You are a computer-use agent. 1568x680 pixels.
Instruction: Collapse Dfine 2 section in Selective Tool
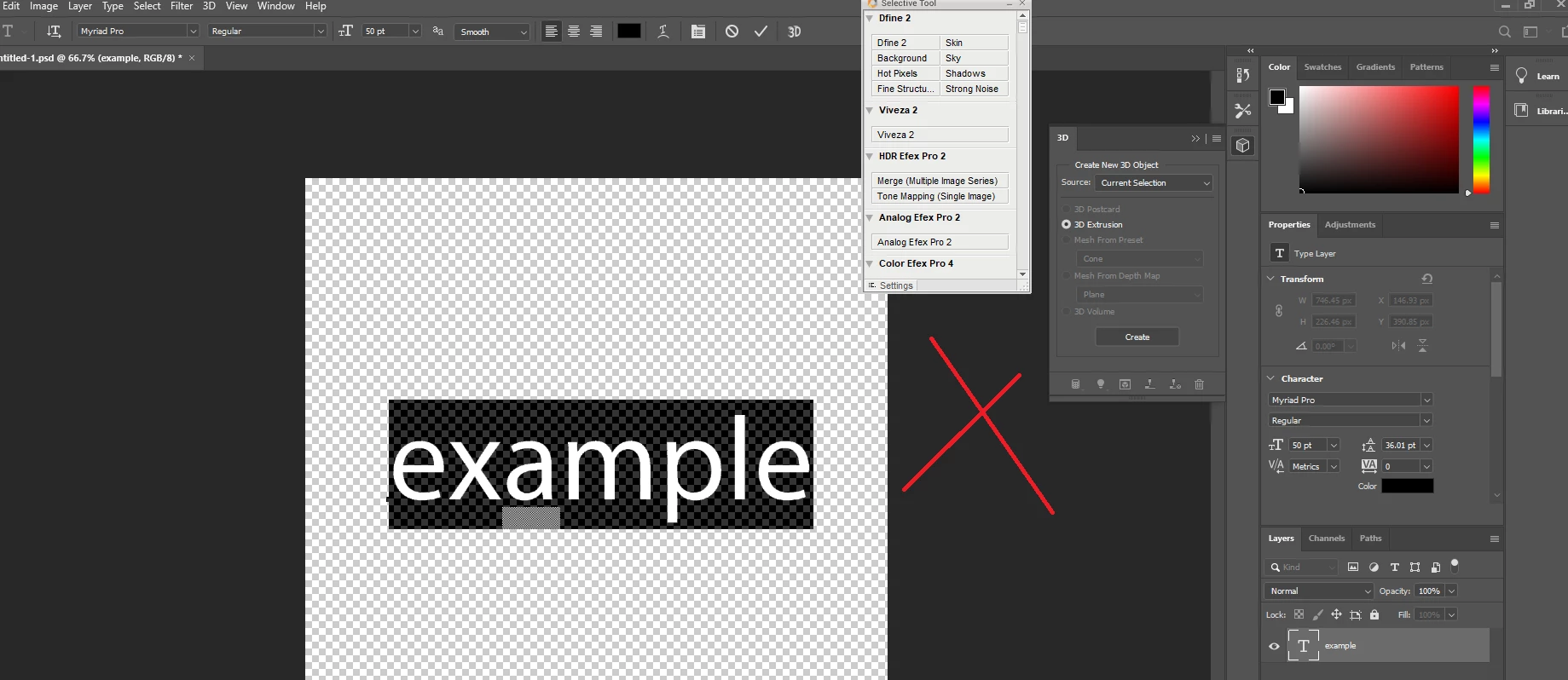tap(870, 18)
